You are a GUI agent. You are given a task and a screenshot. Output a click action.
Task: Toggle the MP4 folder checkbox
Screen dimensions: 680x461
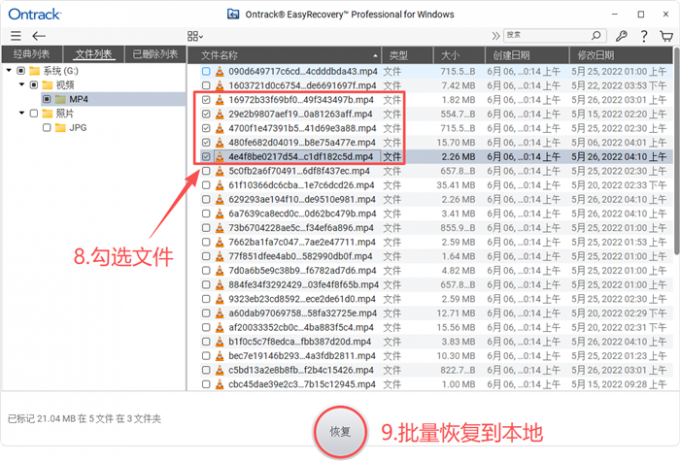pyautogui.click(x=47, y=99)
